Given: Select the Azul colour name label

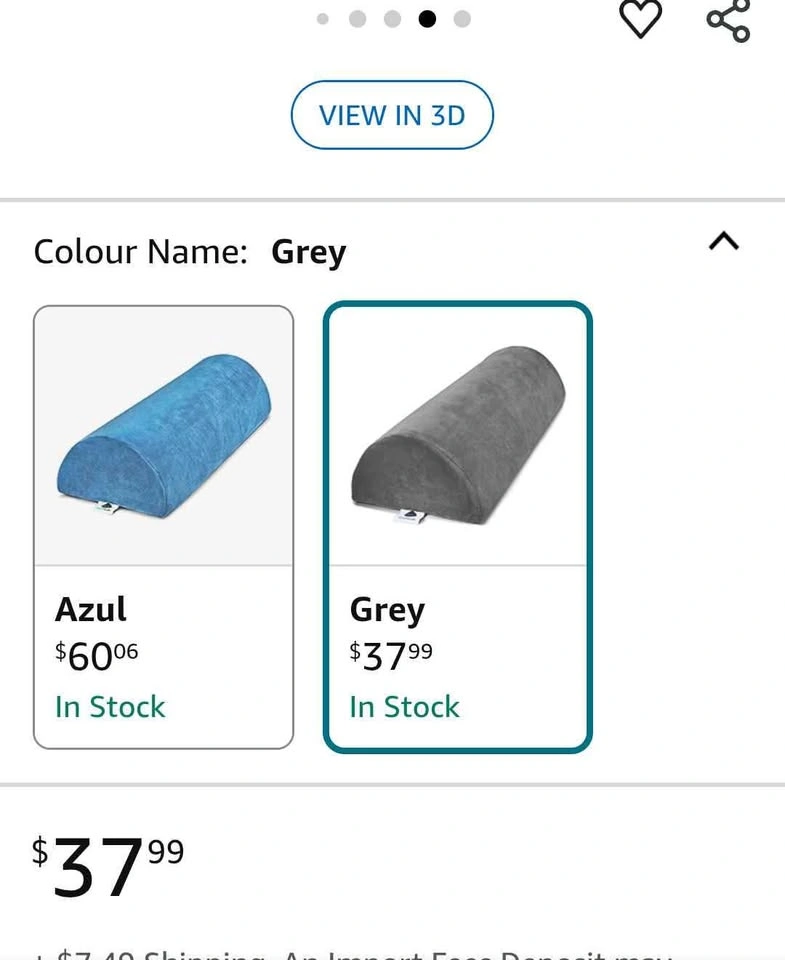Looking at the screenshot, I should (91, 609).
